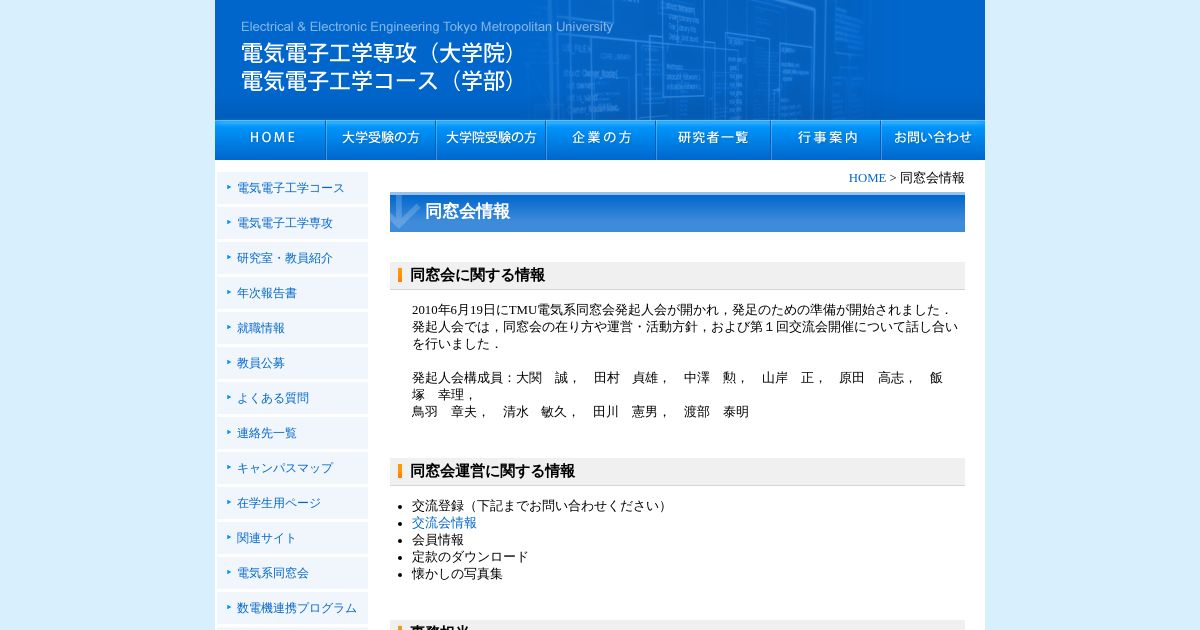Viewport: 1200px width, 630px height.
Task: View キャンパスマップ from the sidebar
Action: pyautogui.click(x=292, y=468)
